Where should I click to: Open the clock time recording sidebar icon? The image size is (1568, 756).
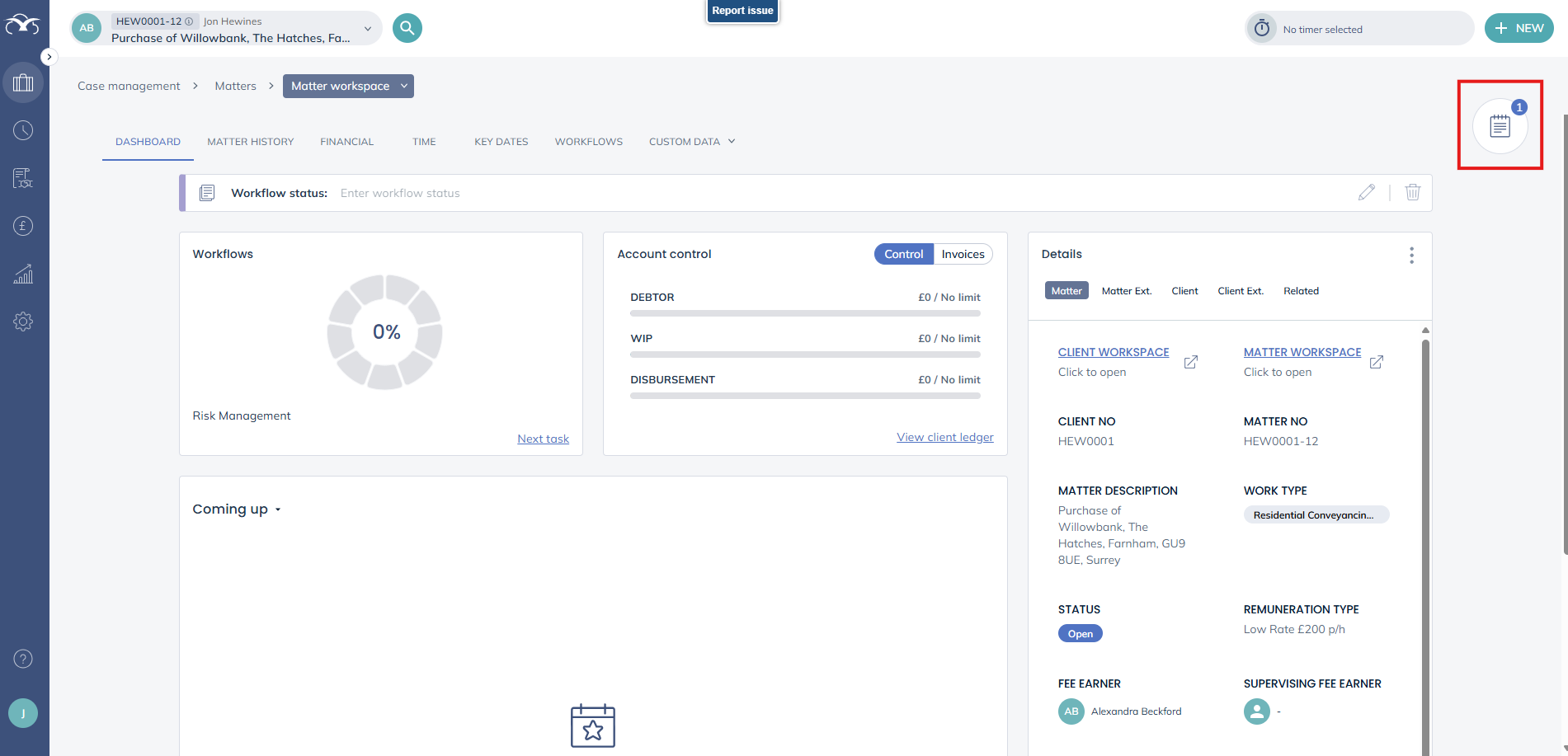23,130
